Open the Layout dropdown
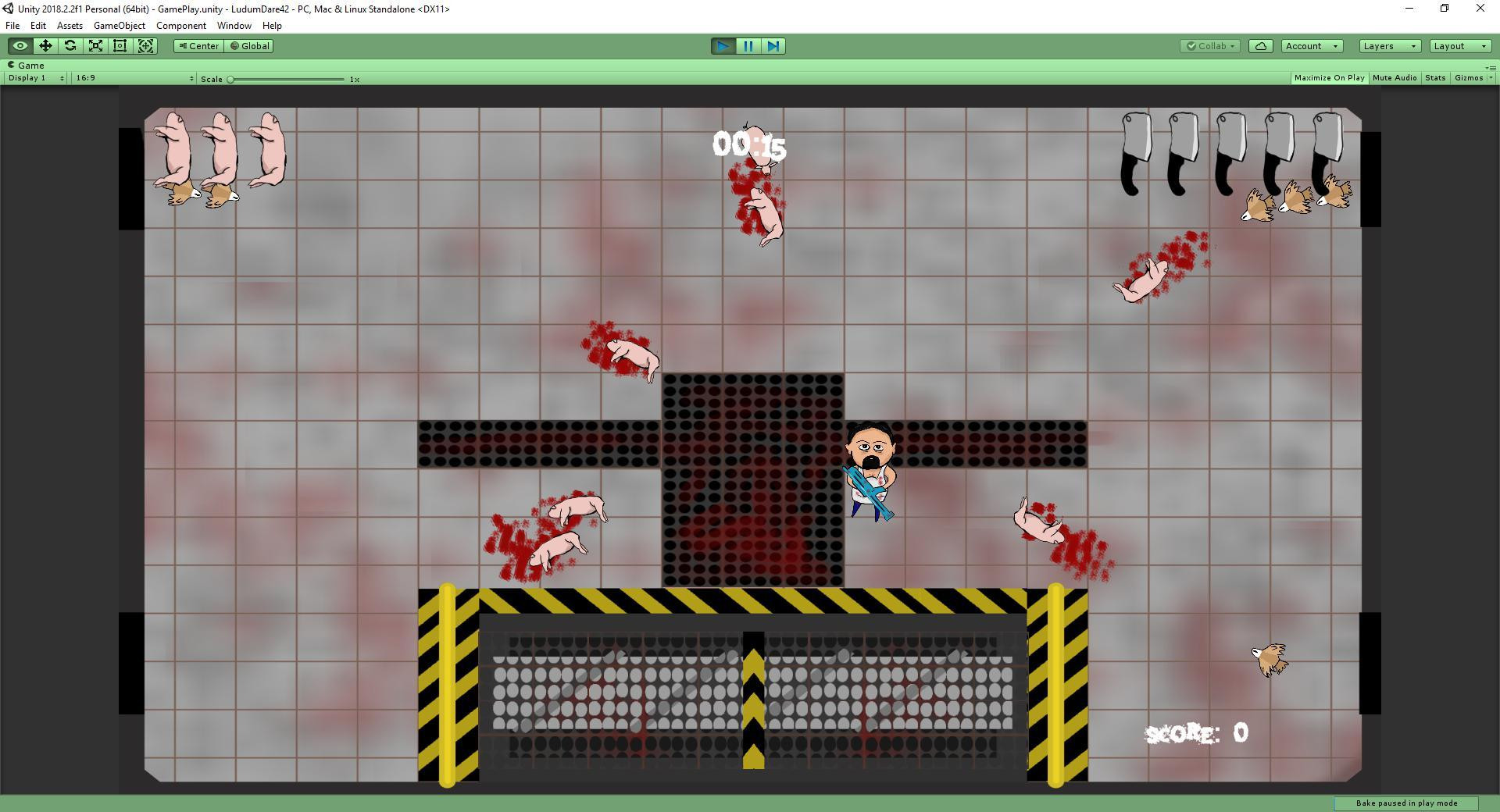Screen dimensions: 1500x812 tap(1460, 46)
